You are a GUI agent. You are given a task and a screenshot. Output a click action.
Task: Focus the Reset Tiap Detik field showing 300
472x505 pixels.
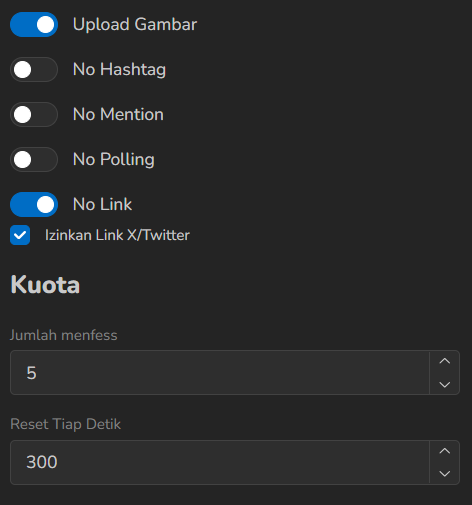click(x=220, y=462)
